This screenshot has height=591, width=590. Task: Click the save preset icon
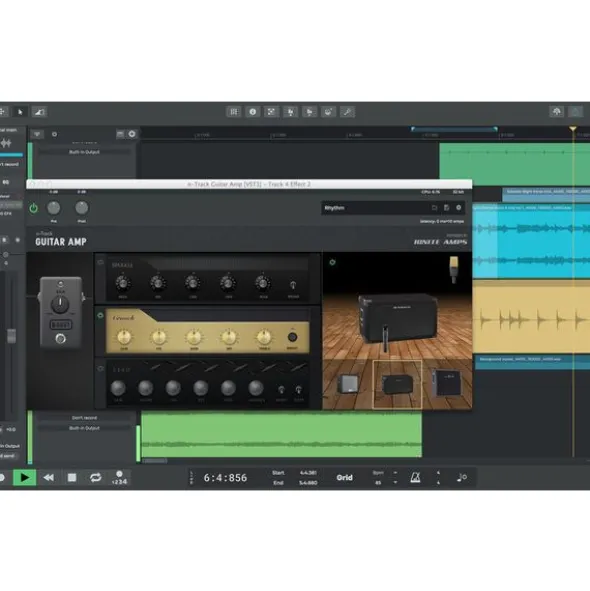coord(446,208)
